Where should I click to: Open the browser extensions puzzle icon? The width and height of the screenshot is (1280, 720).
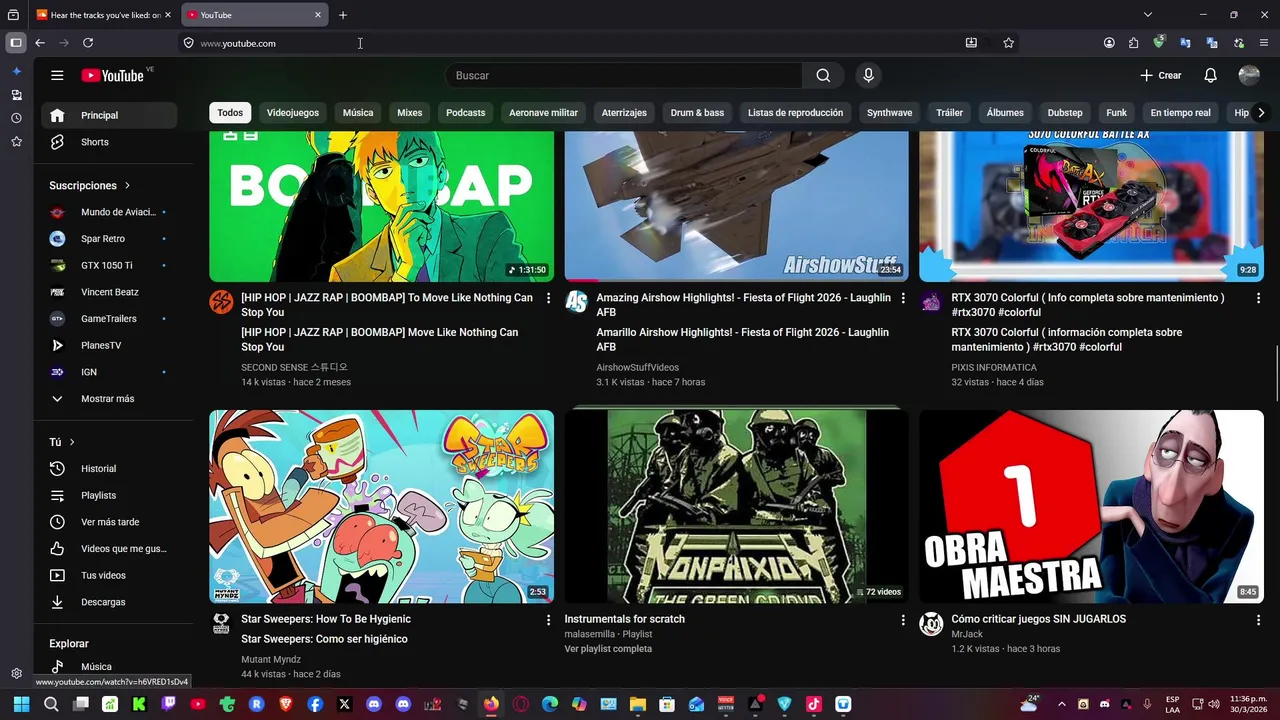coord(1133,43)
